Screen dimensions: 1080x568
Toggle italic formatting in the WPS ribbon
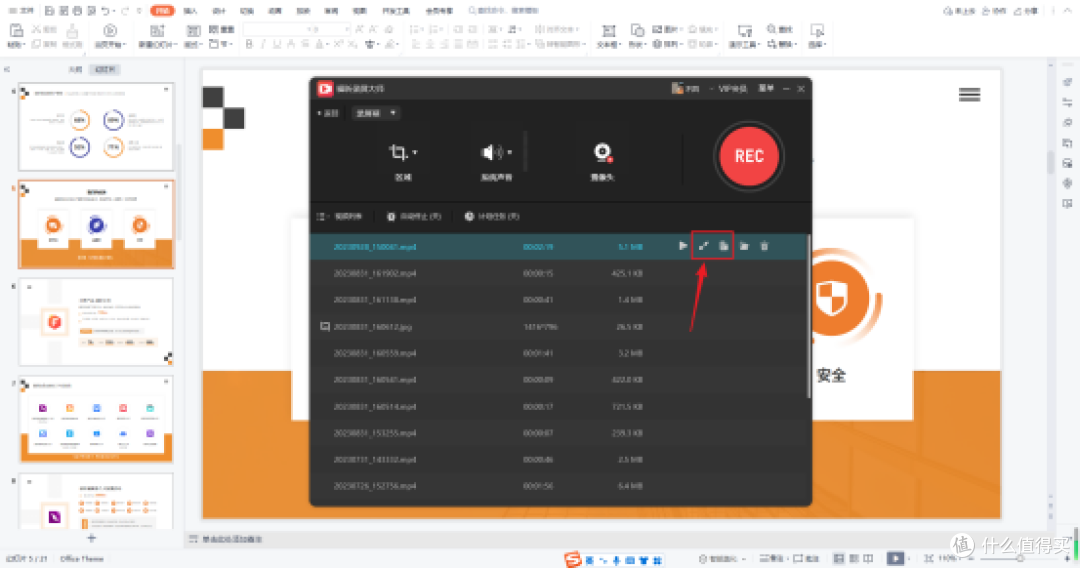(x=262, y=44)
